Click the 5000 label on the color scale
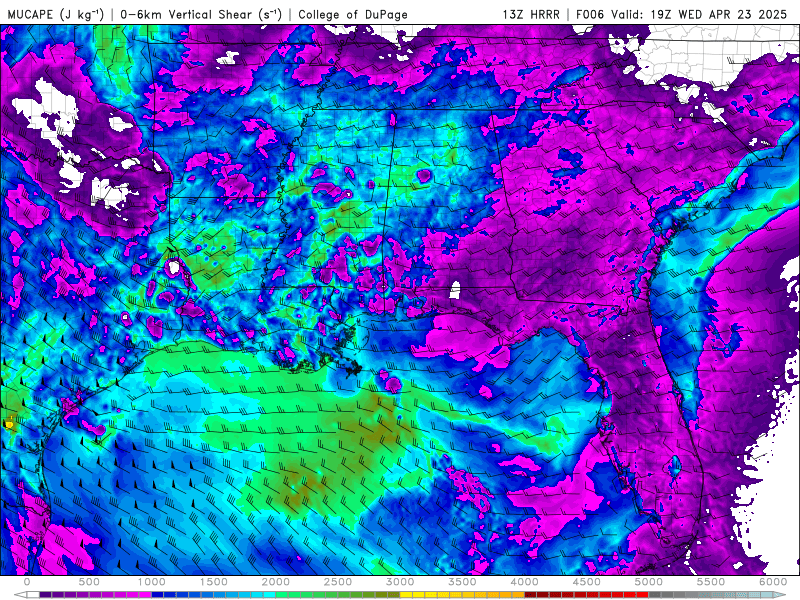Viewport: 800px width, 600px height. 648,582
